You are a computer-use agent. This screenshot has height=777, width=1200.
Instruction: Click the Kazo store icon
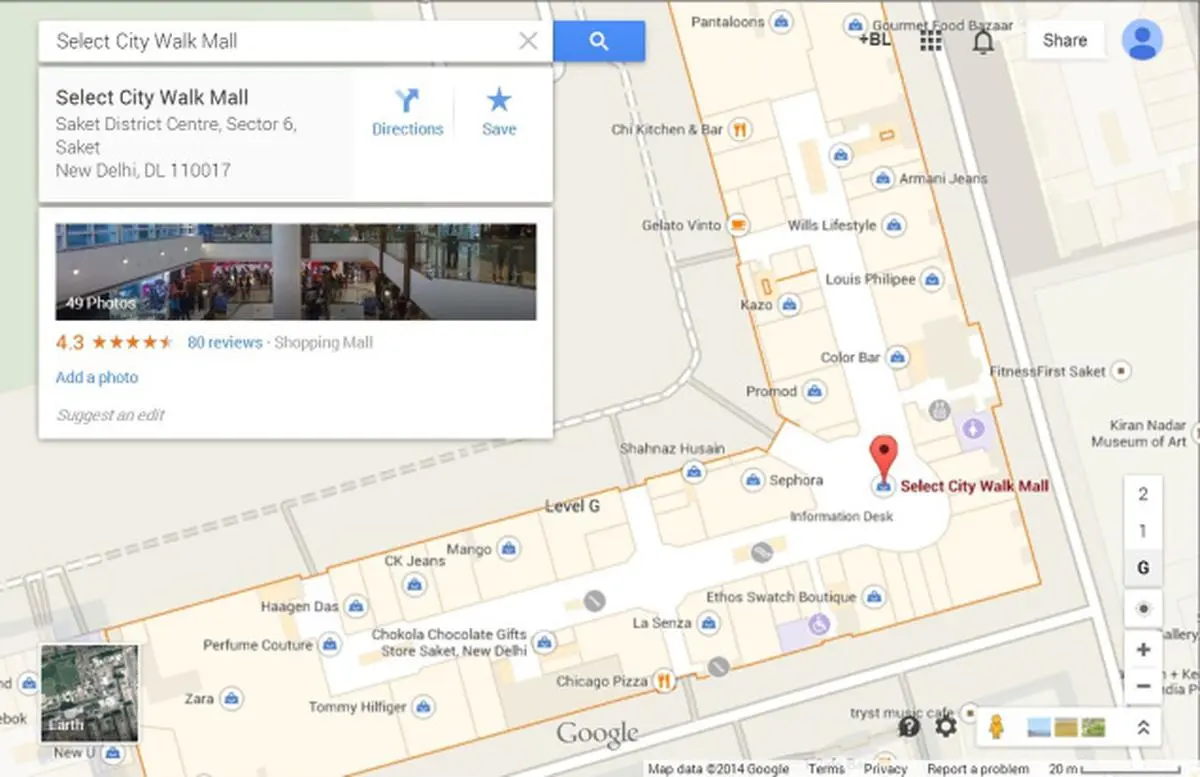point(789,304)
